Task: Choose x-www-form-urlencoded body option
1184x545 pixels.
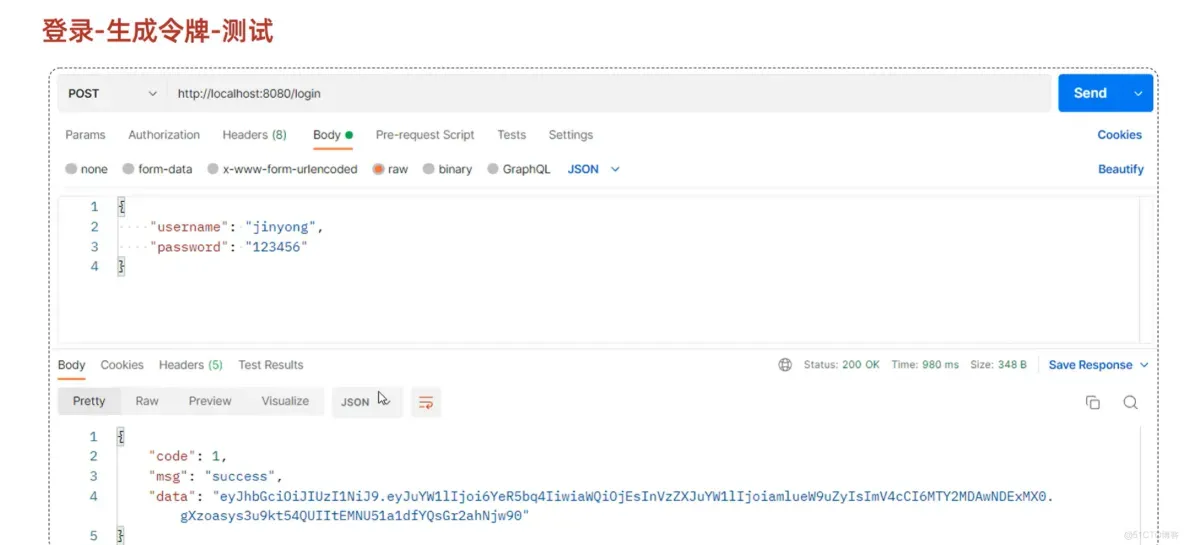Action: point(213,169)
